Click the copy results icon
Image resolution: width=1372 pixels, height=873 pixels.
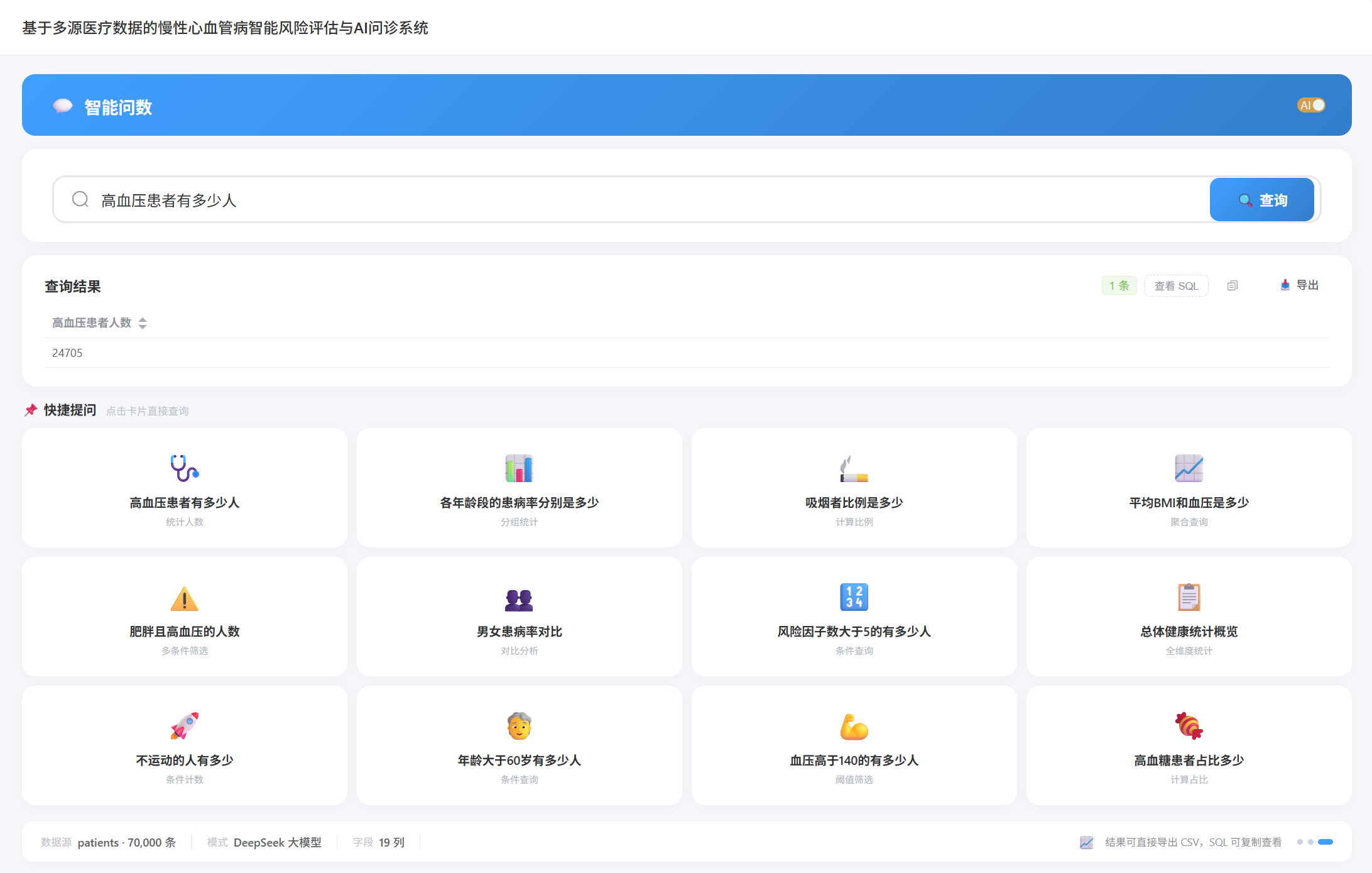(x=1233, y=285)
